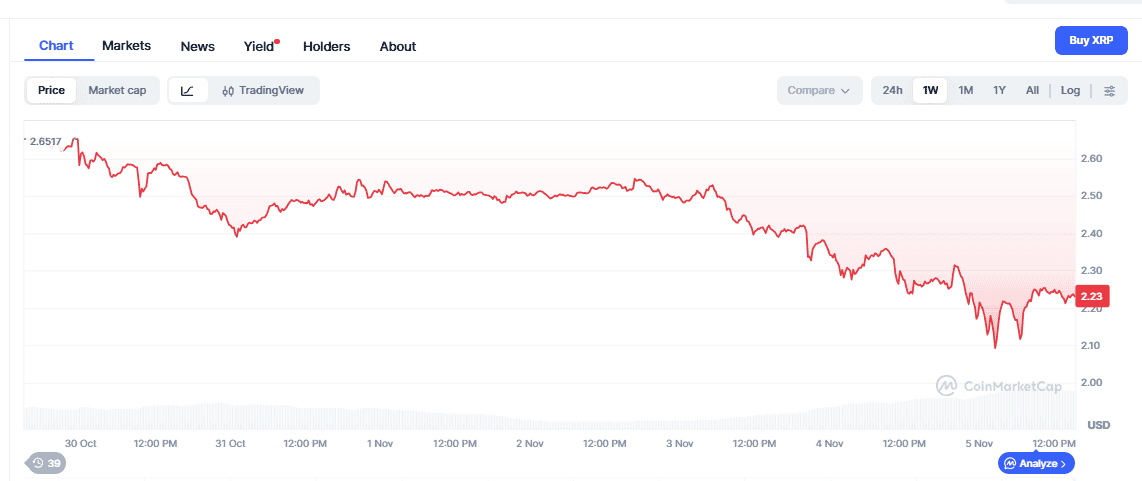Select the 1Y time range

pyautogui.click(x=999, y=91)
